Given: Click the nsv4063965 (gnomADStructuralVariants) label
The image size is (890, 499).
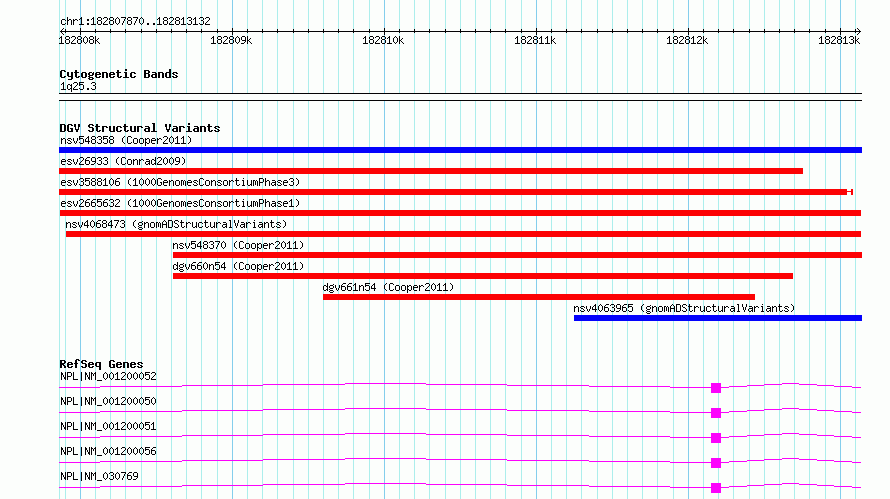Looking at the screenshot, I should [684, 308].
